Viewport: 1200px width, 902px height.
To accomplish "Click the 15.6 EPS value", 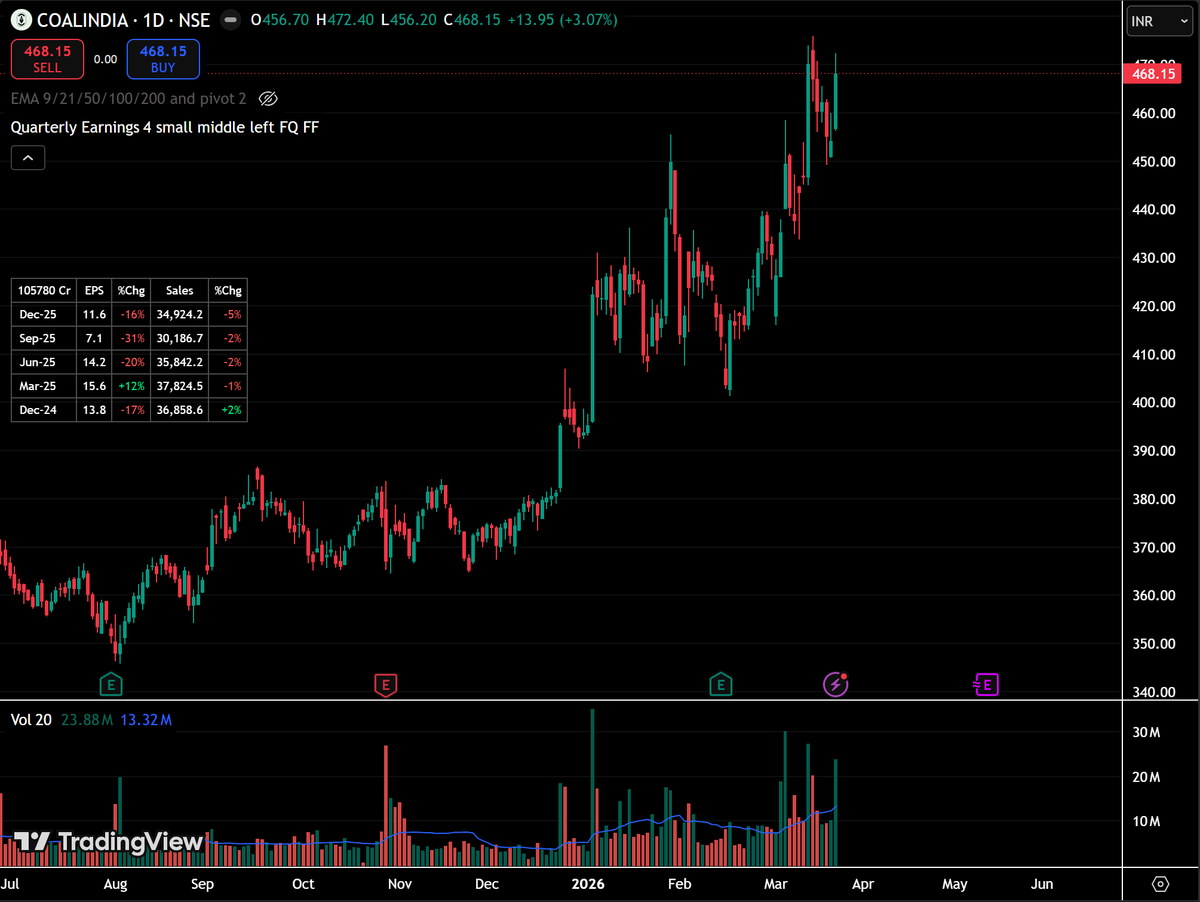I will (x=94, y=385).
